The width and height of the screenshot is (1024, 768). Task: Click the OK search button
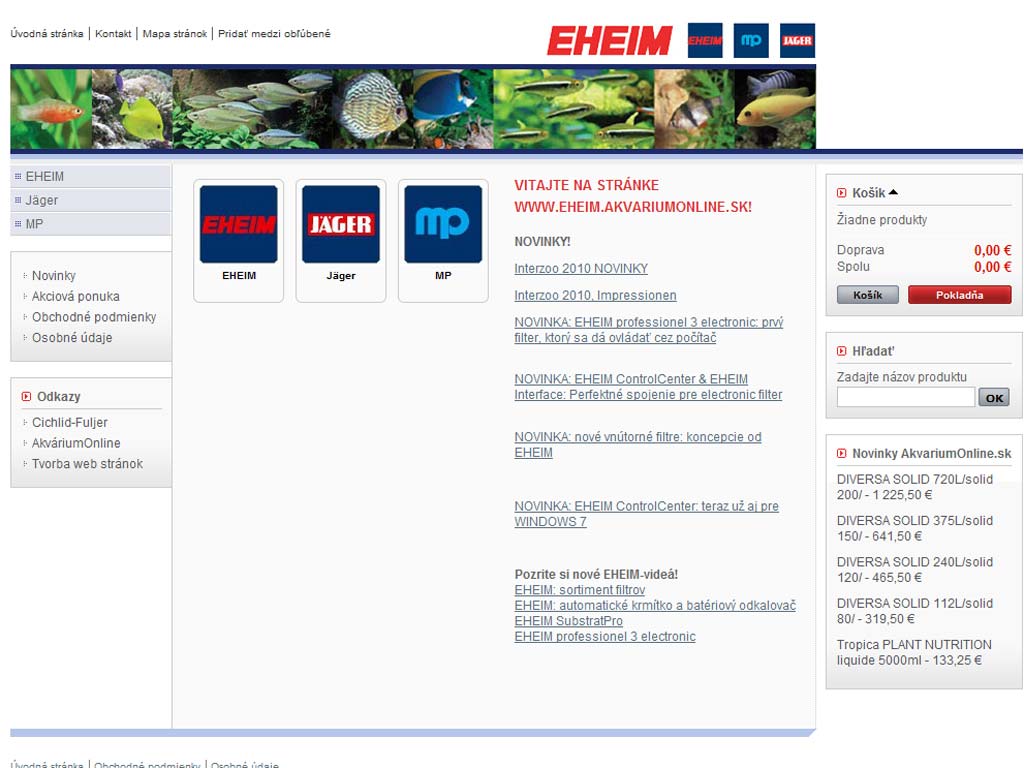994,397
